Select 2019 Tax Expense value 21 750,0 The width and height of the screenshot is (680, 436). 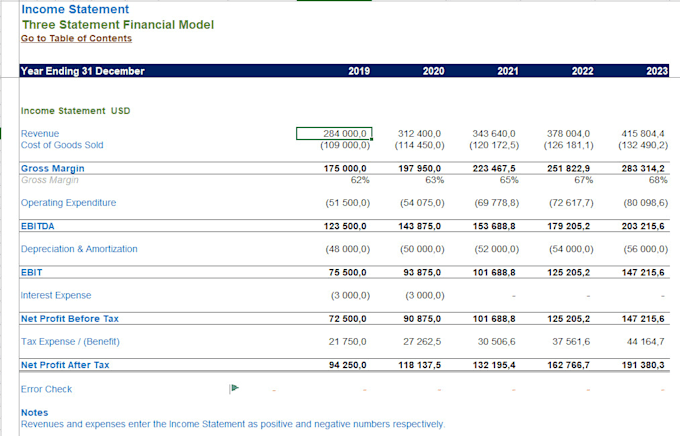(347, 342)
